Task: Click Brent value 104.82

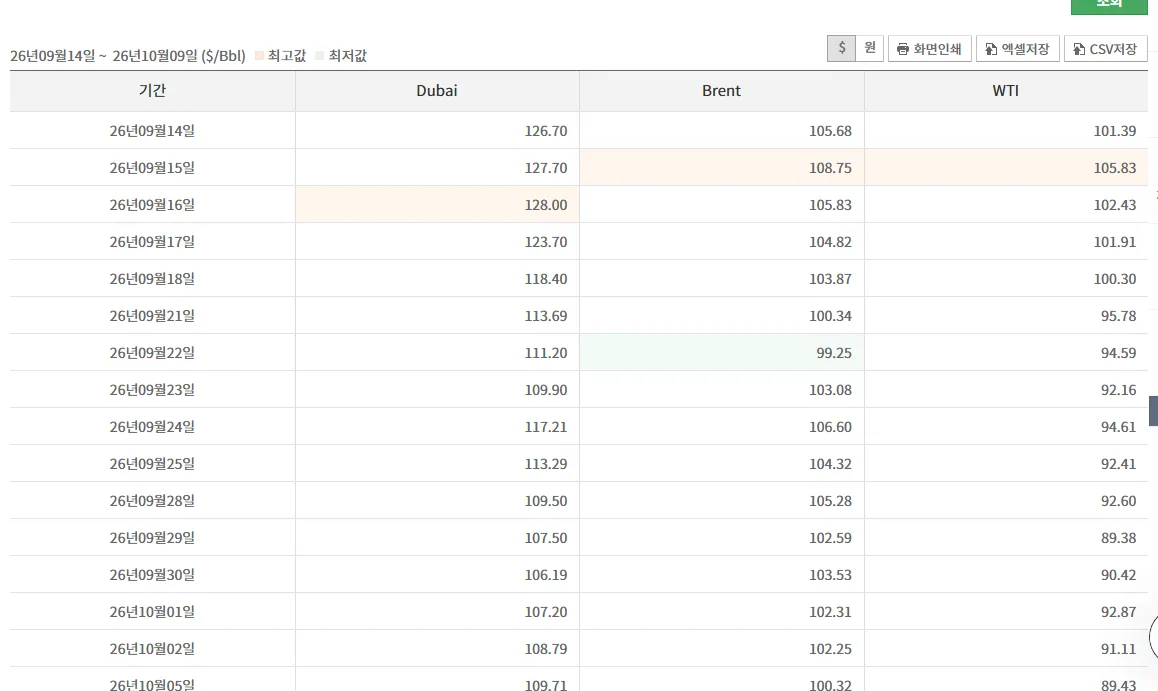Action: pos(830,241)
